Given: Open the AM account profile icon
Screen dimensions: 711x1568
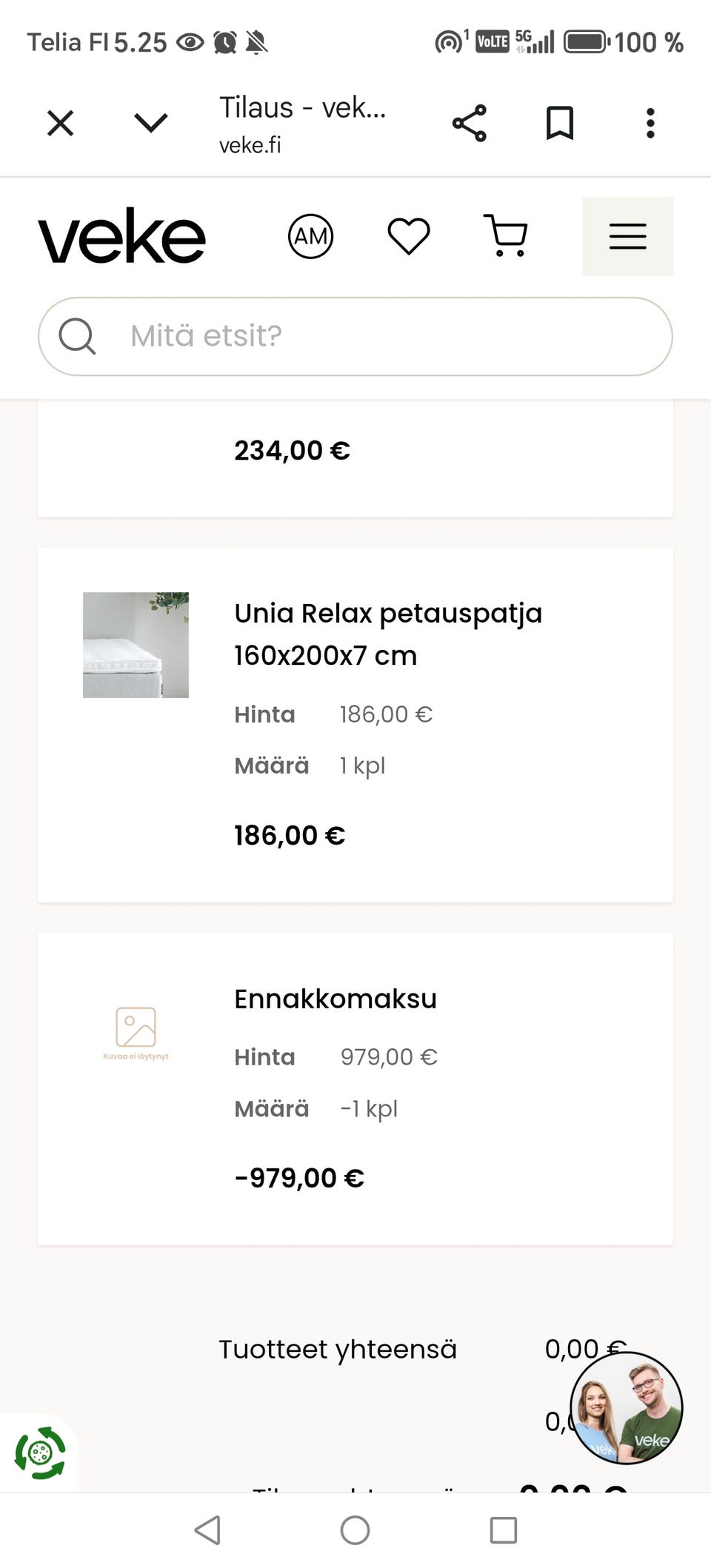Looking at the screenshot, I should pyautogui.click(x=310, y=236).
